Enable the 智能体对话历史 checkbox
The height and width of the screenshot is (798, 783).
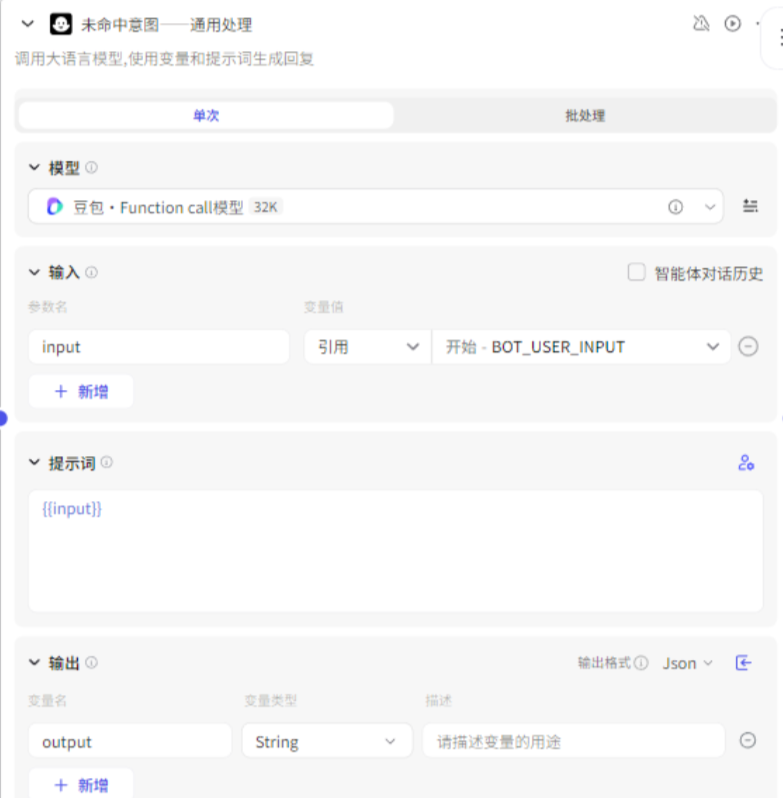click(636, 273)
